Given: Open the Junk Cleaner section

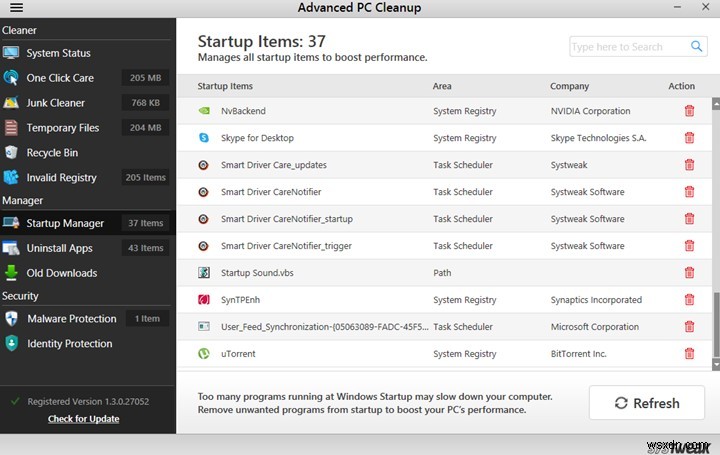Looking at the screenshot, I should point(56,103).
